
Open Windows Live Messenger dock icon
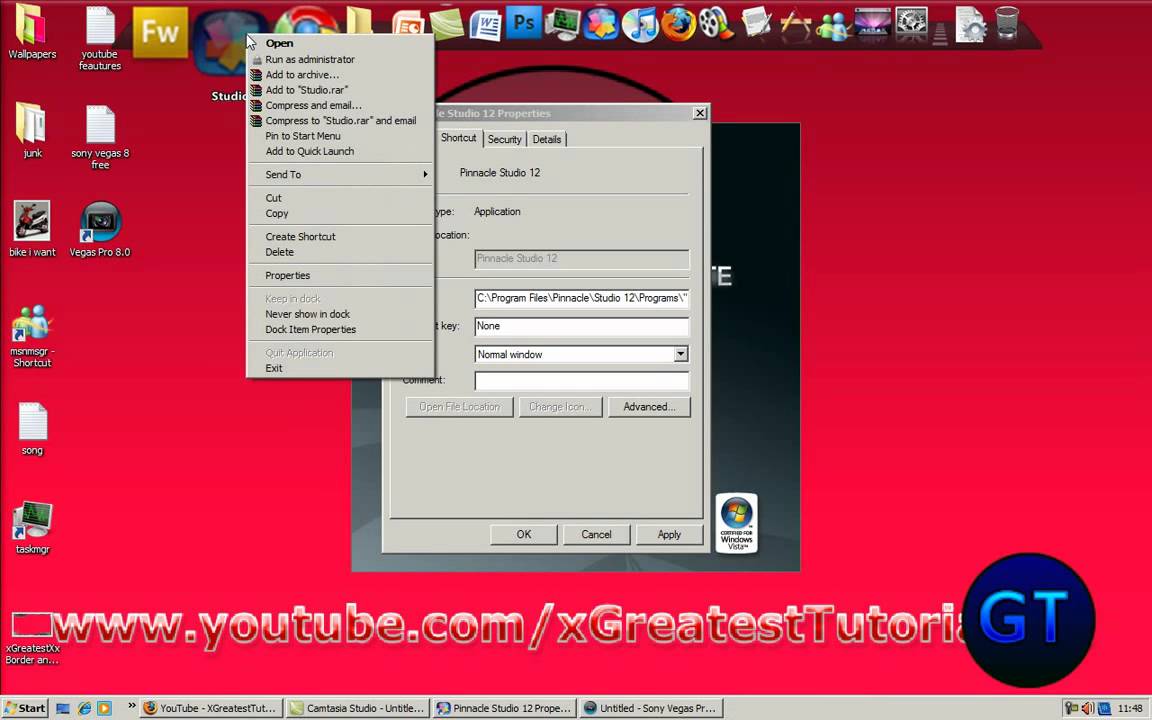832,26
